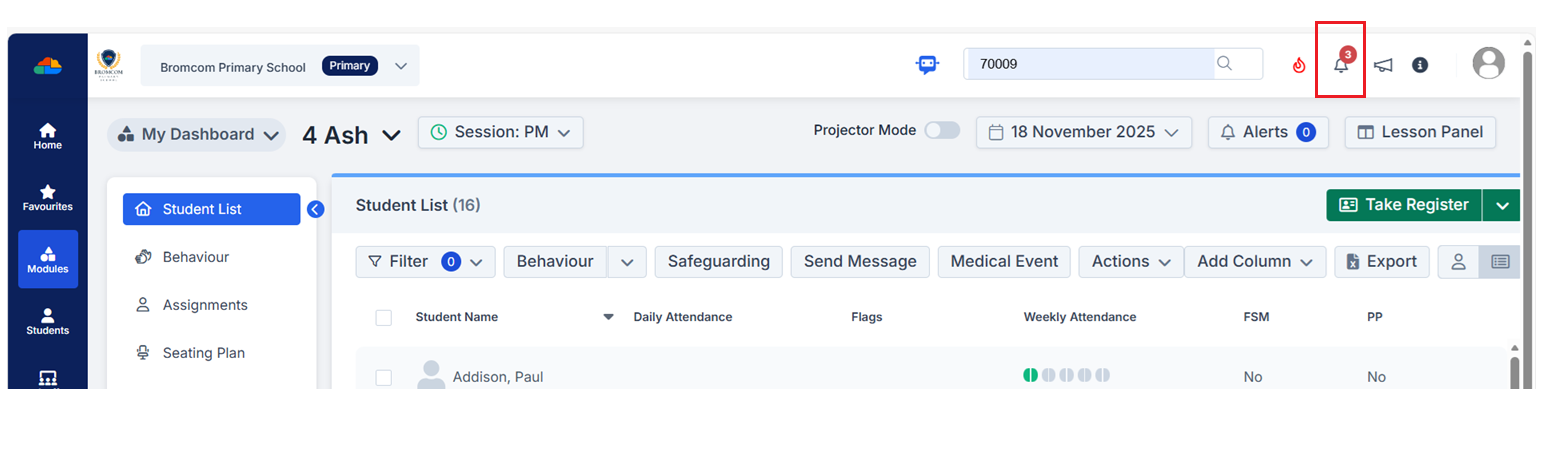
Task: Open the user profile avatar
Action: [x=1489, y=64]
